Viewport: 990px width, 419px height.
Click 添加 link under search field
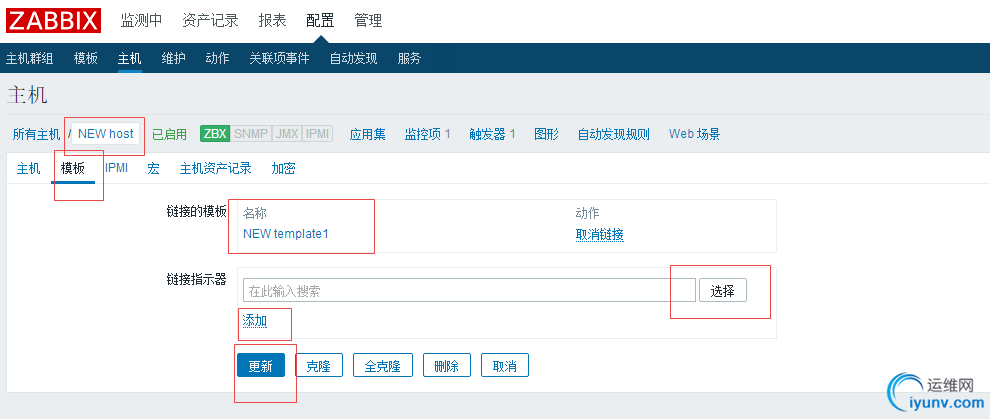click(255, 321)
